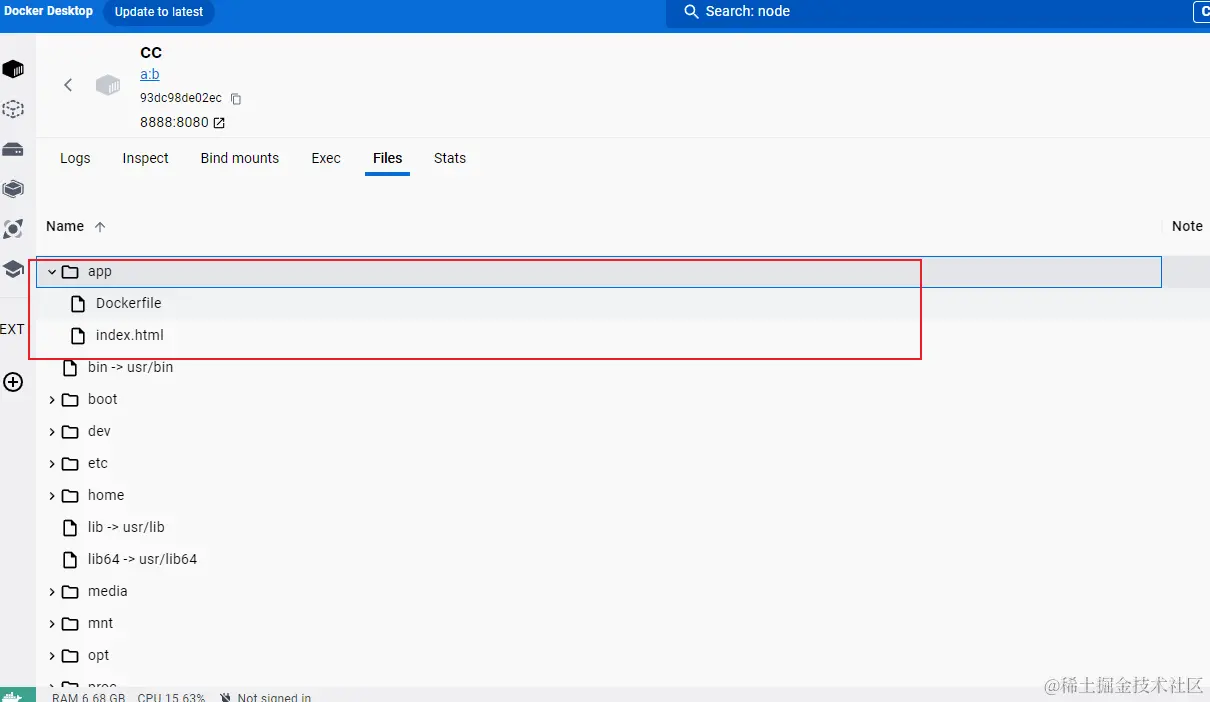Switch to the Logs tab
Image resolution: width=1210 pixels, height=702 pixels.
75,158
